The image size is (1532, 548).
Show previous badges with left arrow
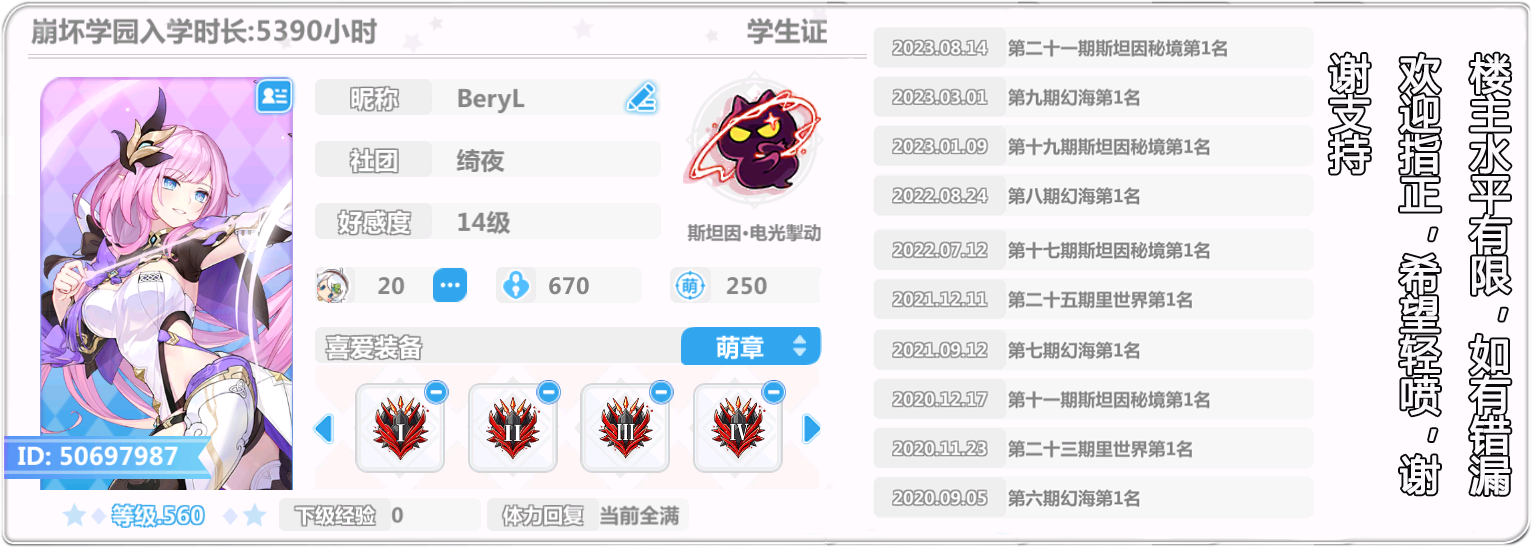point(323,429)
